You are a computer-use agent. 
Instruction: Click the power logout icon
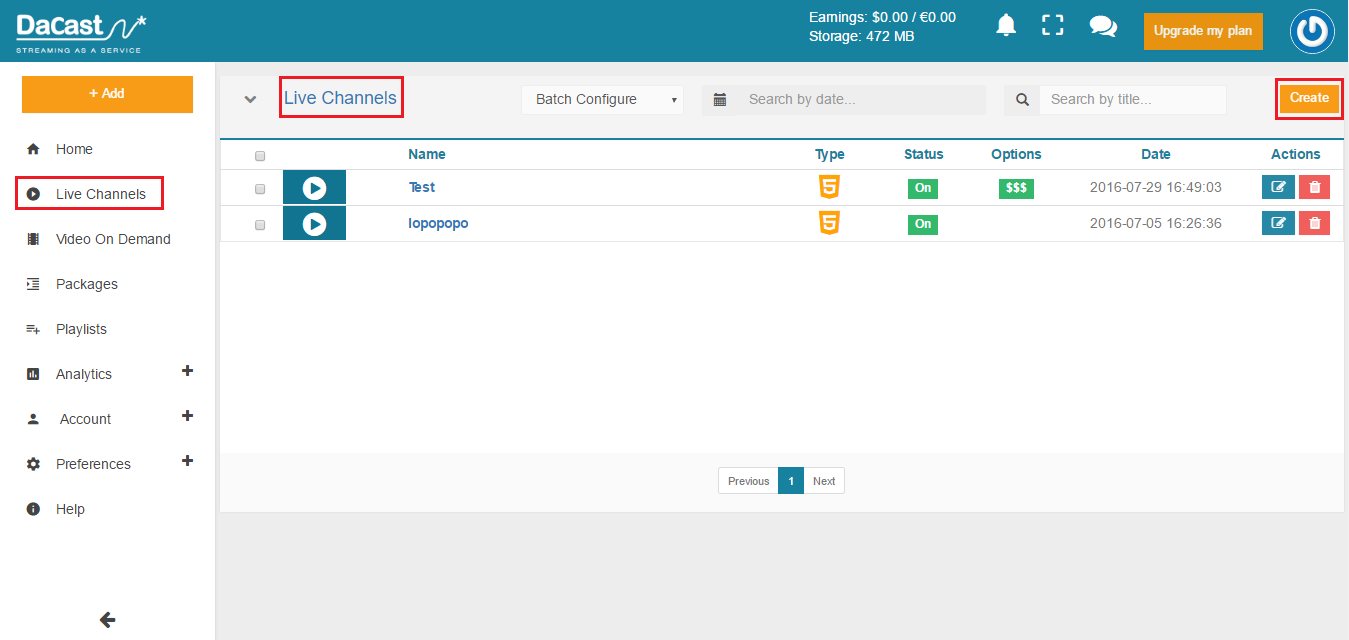(x=1310, y=32)
